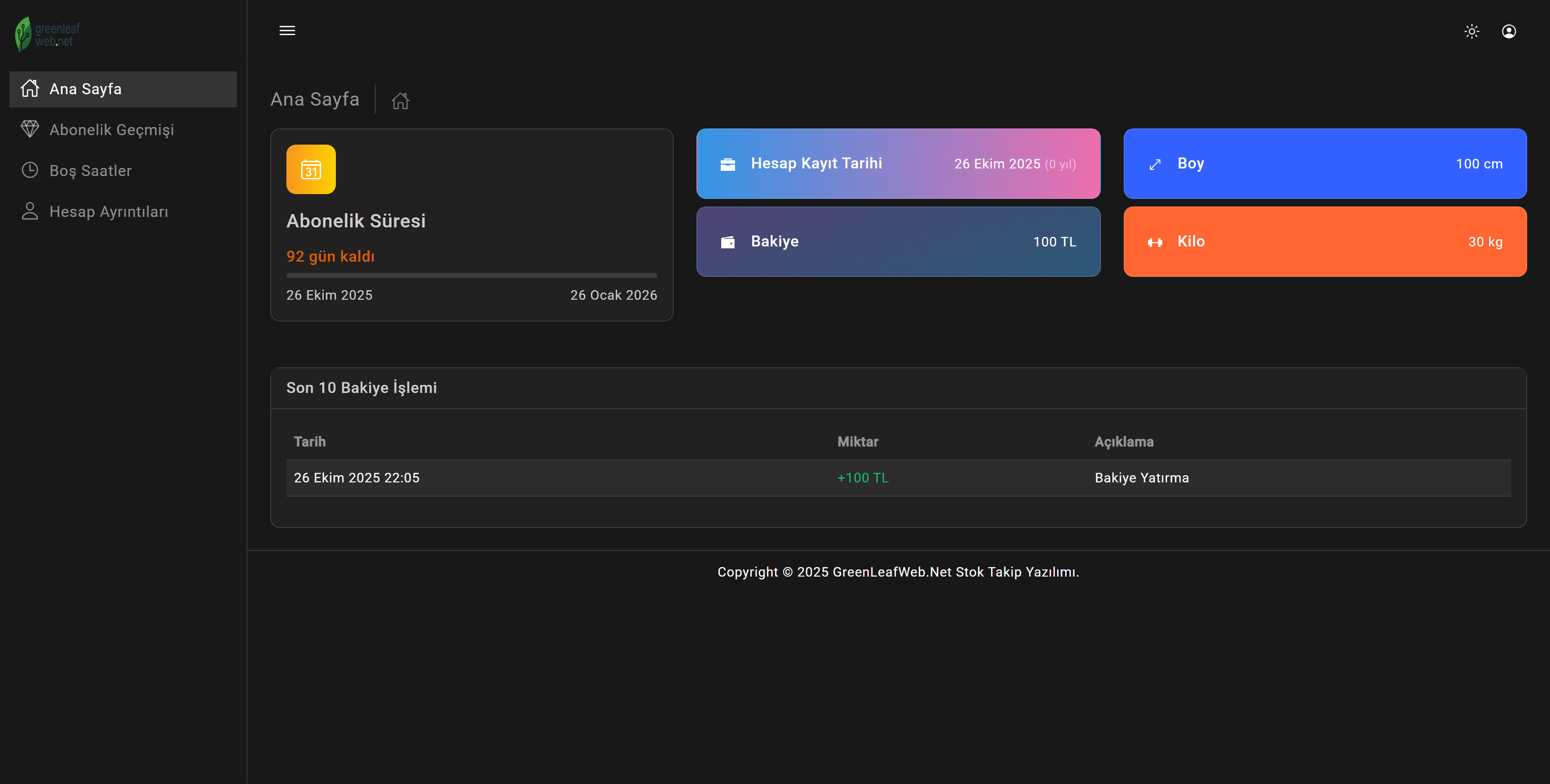1550x784 pixels.
Task: Click the Kilo card label
Action: tap(1191, 241)
